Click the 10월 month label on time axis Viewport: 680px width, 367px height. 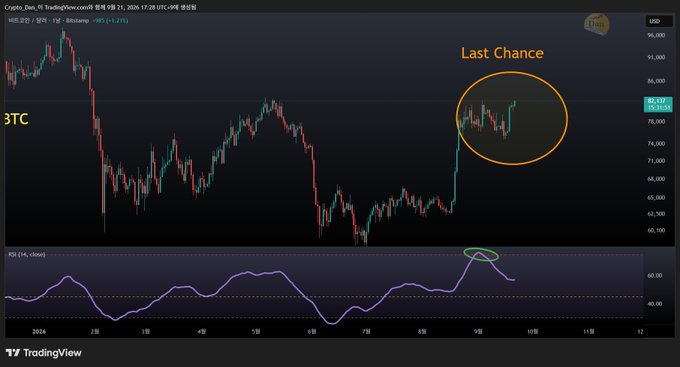[x=533, y=331]
